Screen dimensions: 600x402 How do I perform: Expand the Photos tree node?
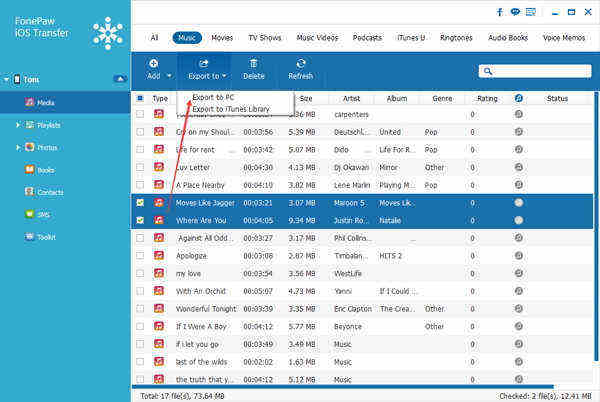[x=18, y=147]
